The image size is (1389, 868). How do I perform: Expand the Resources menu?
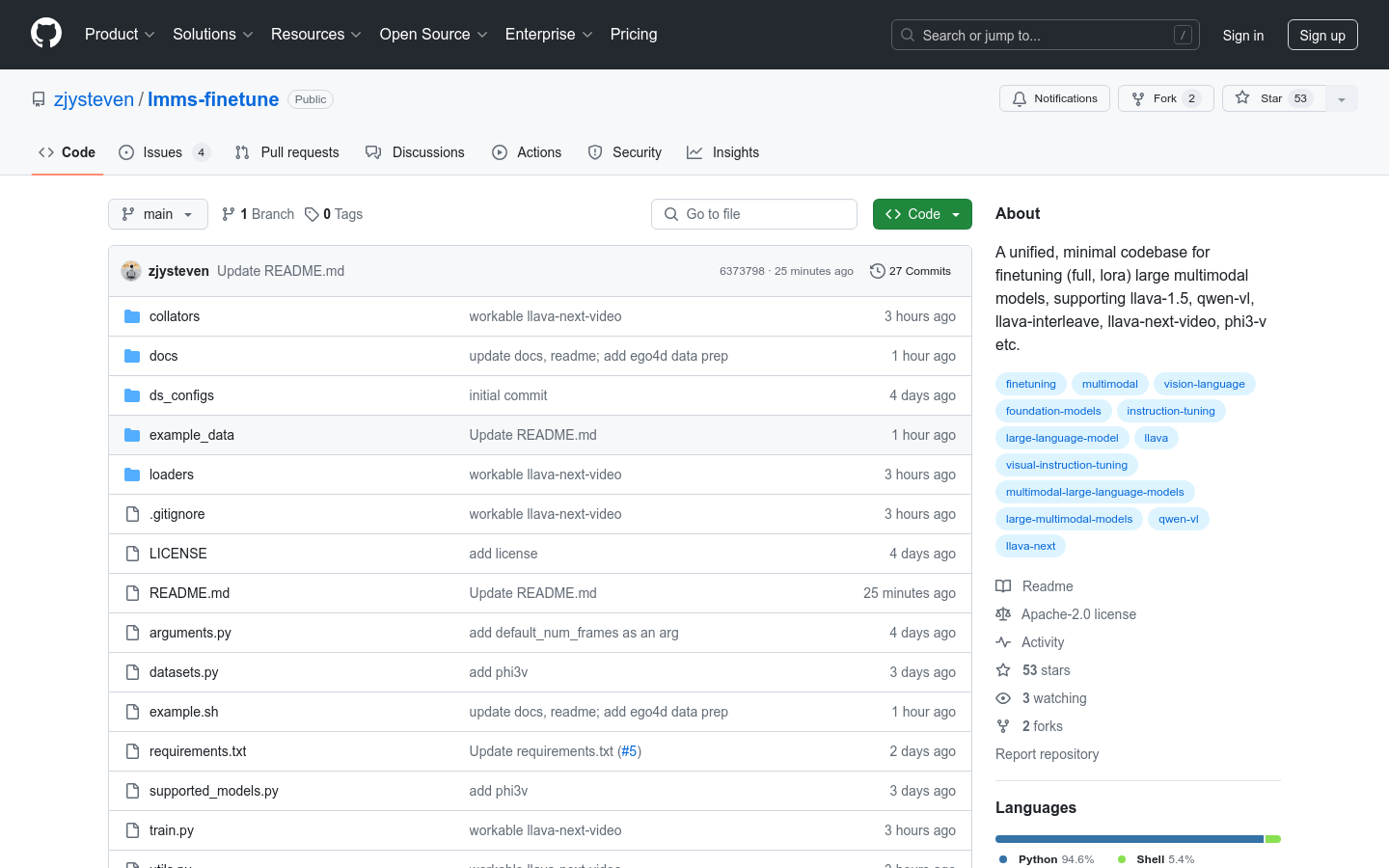[316, 35]
